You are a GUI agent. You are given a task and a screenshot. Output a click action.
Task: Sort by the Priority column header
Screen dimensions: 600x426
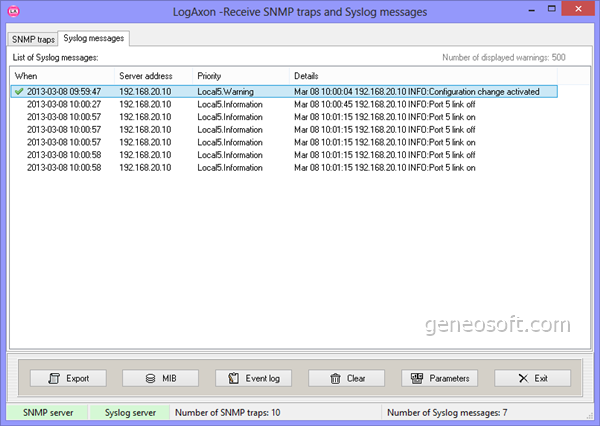(x=241, y=76)
